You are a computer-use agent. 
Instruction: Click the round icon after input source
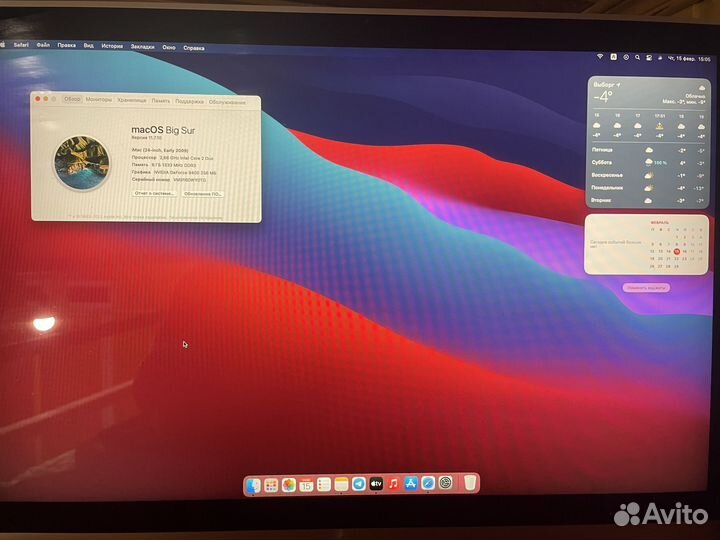[x=626, y=57]
